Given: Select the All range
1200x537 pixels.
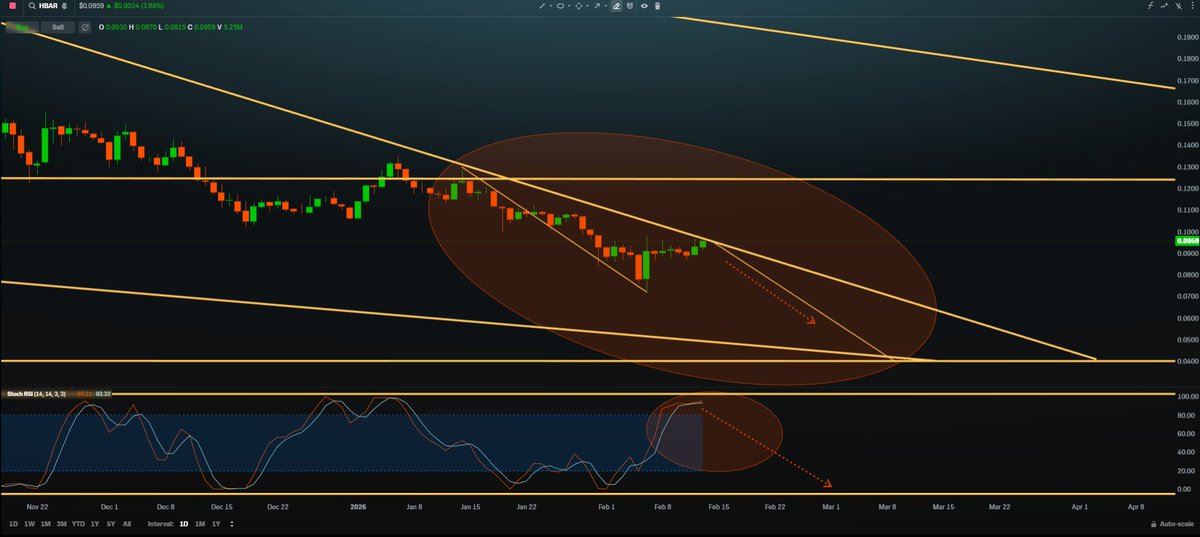Looking at the screenshot, I should click(127, 524).
